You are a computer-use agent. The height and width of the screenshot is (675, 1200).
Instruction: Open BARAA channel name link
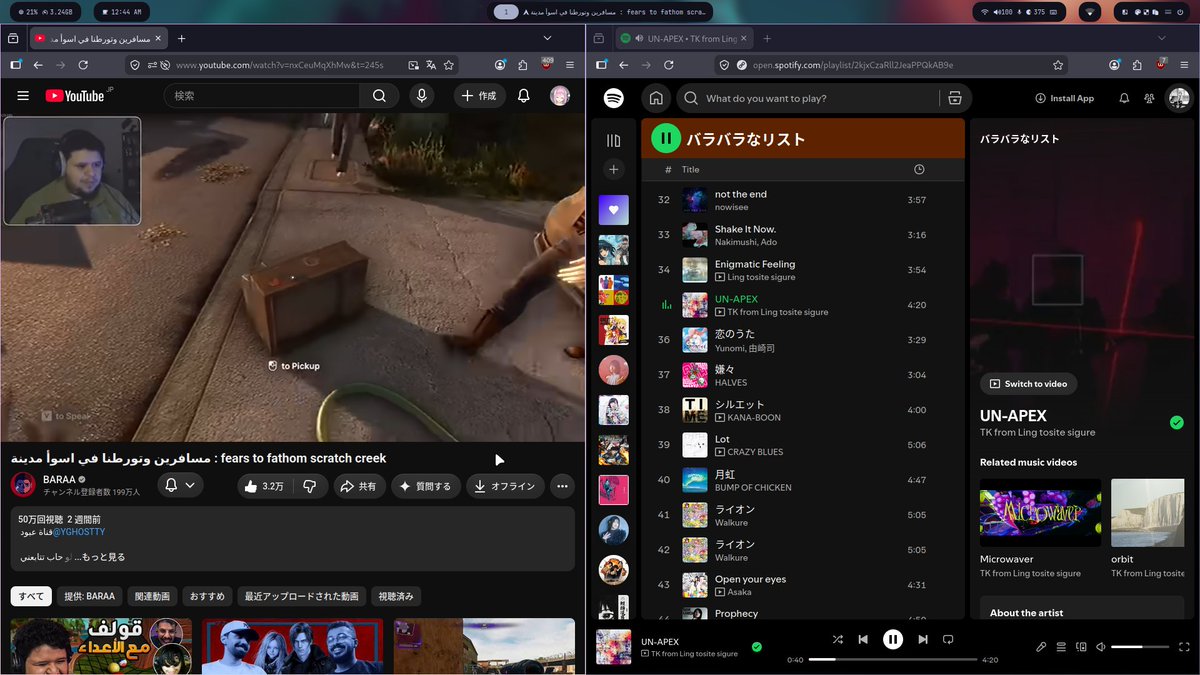pos(60,479)
